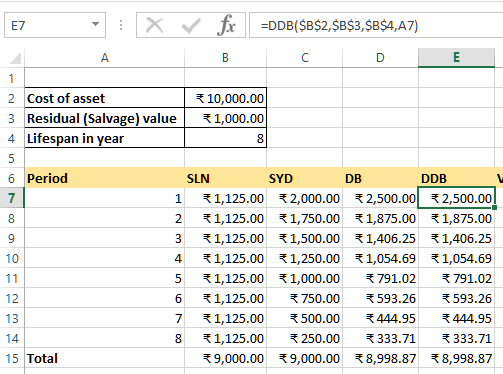Click into the formula bar DDB formula
Viewport: 503px width, 374px height.
coord(376,25)
